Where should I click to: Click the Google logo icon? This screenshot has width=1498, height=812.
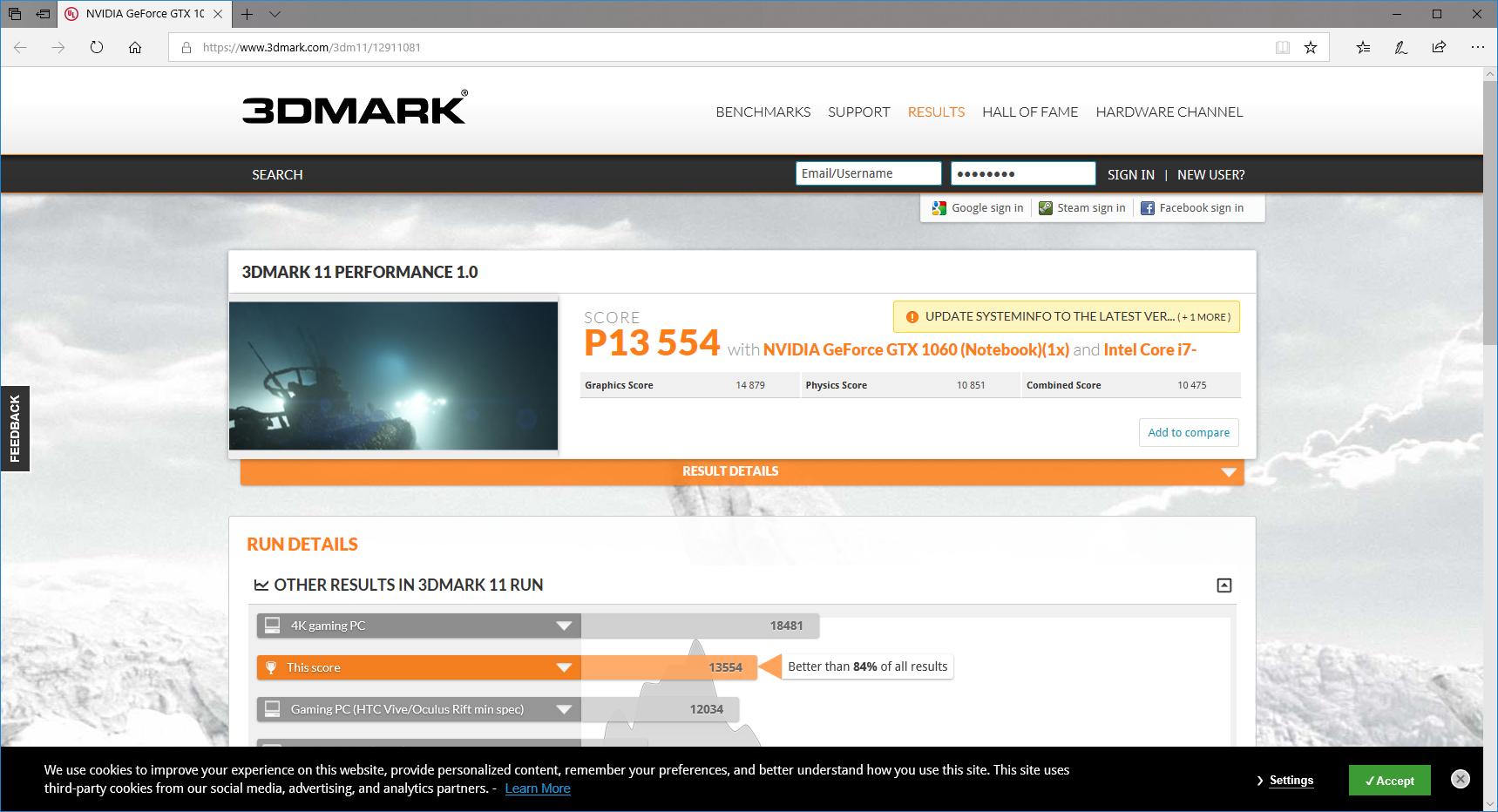(x=939, y=208)
